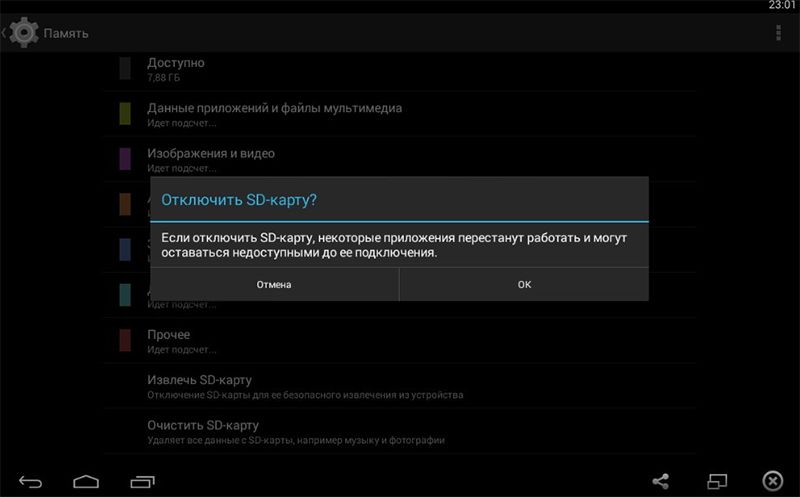
Task: Select the Доступно storage entry
Action: tap(176, 68)
